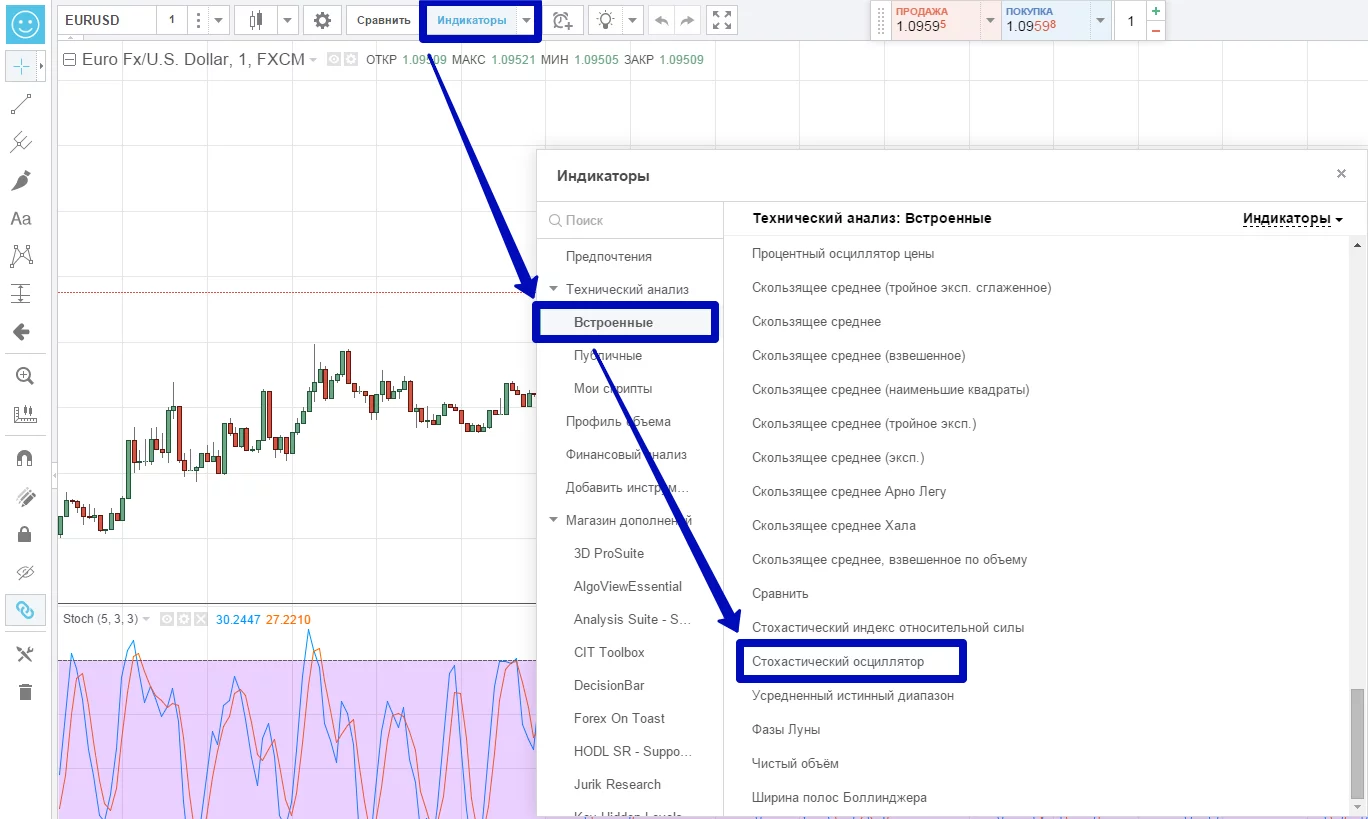Increase order quantity with plus button
The height and width of the screenshot is (819, 1368).
1156,11
